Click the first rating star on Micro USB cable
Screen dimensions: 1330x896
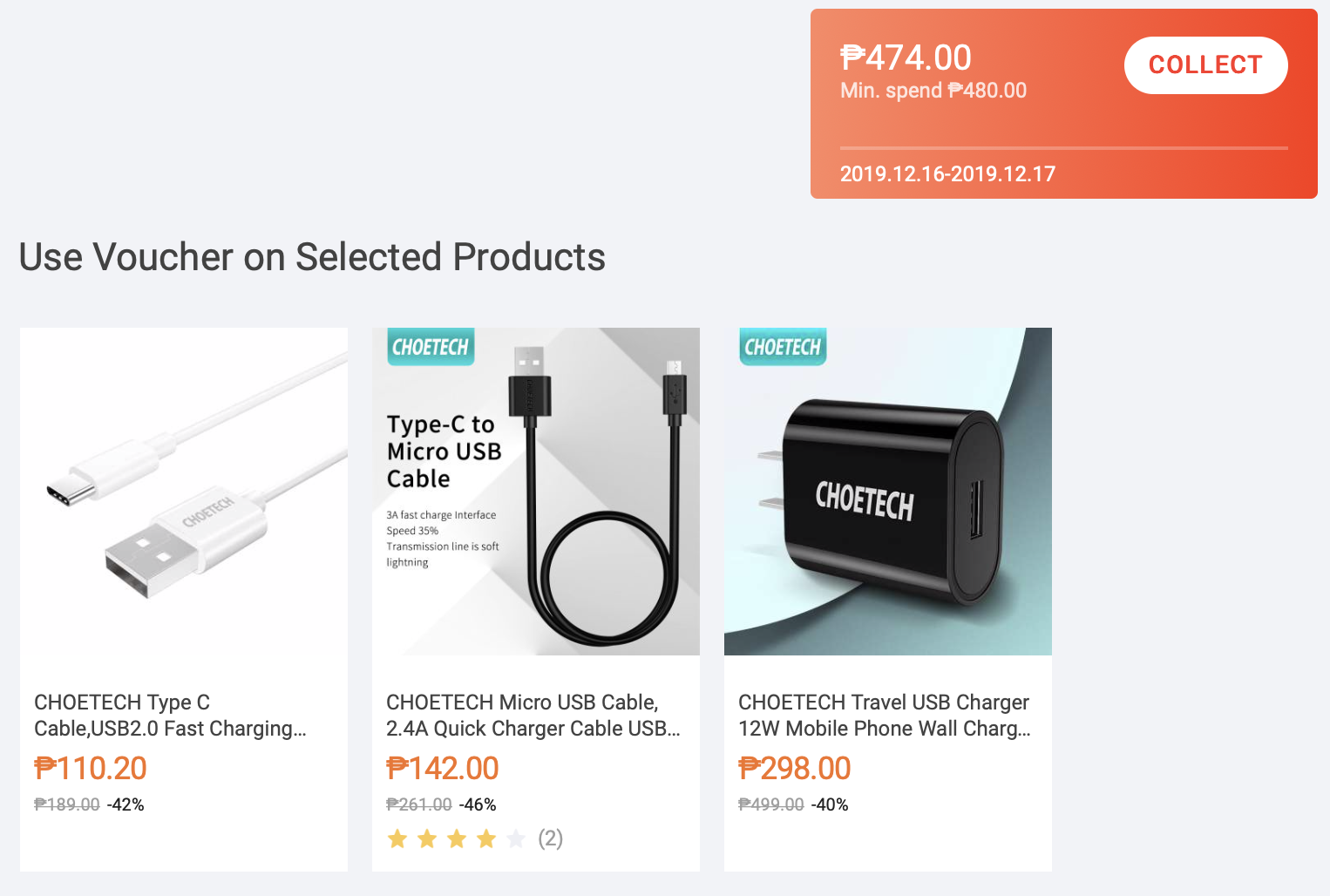(x=397, y=838)
